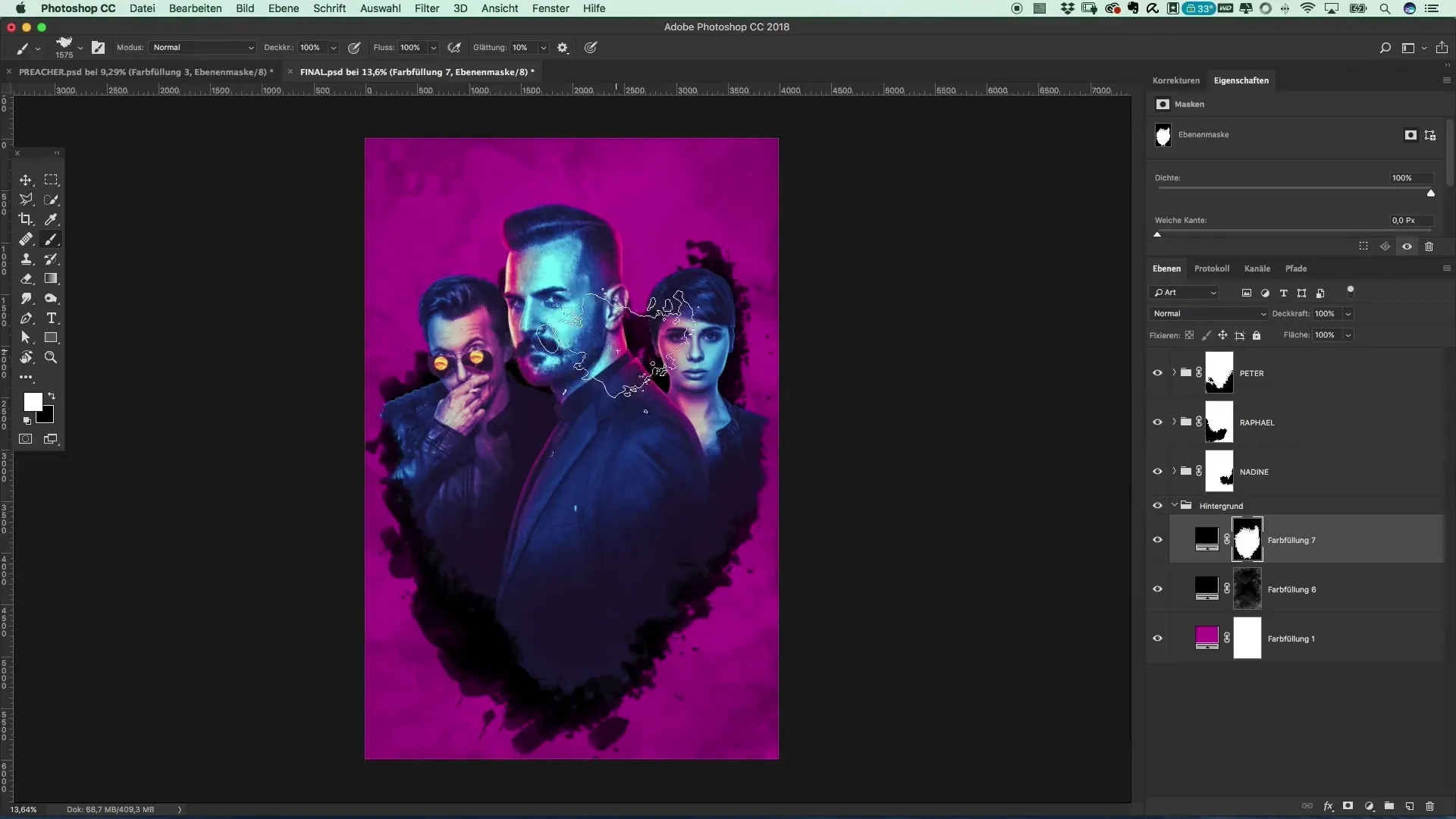Switch to the PREACHER.psd document tab
The image size is (1456, 819).
click(146, 72)
